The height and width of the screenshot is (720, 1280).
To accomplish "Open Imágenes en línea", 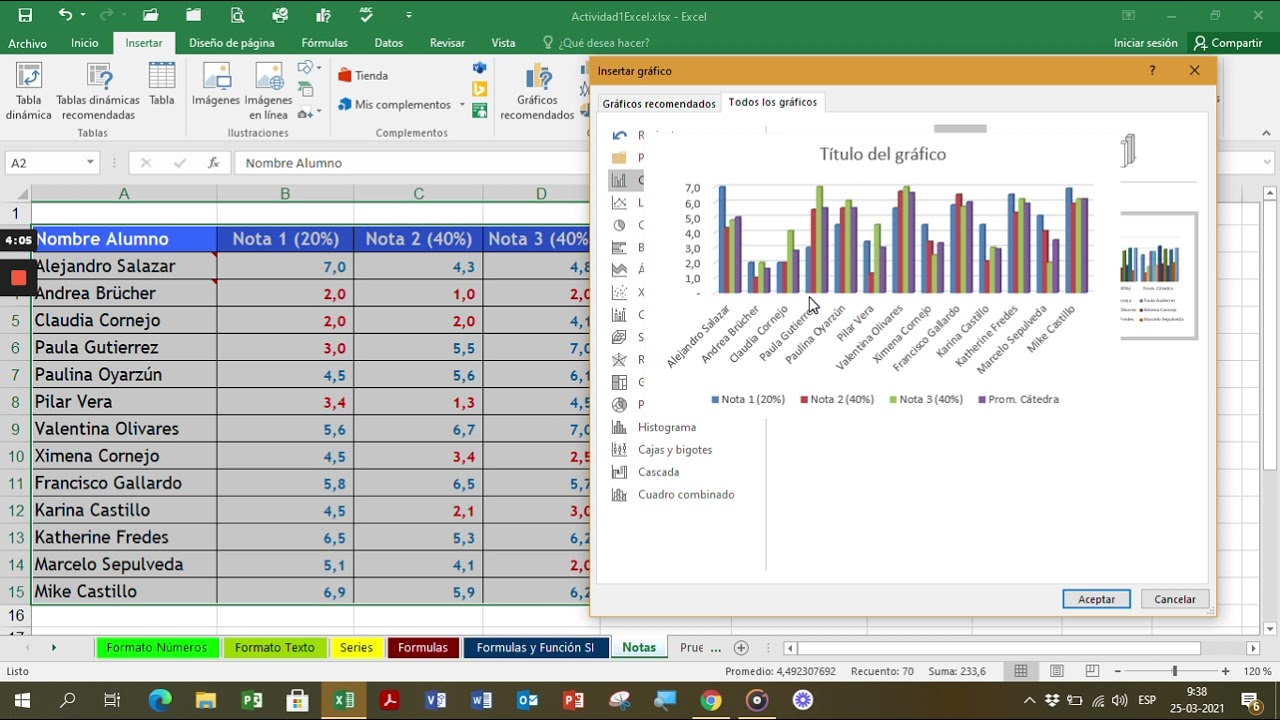I will (x=268, y=92).
